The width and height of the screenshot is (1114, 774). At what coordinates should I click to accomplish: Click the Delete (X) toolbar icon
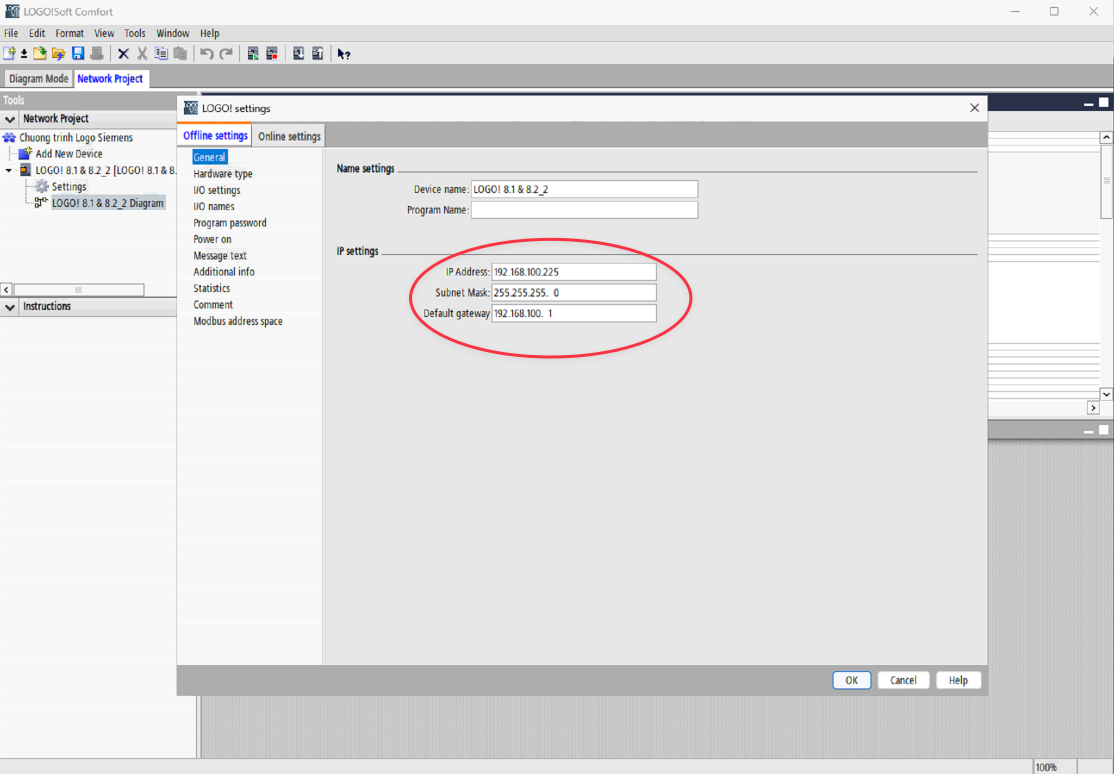pos(123,53)
